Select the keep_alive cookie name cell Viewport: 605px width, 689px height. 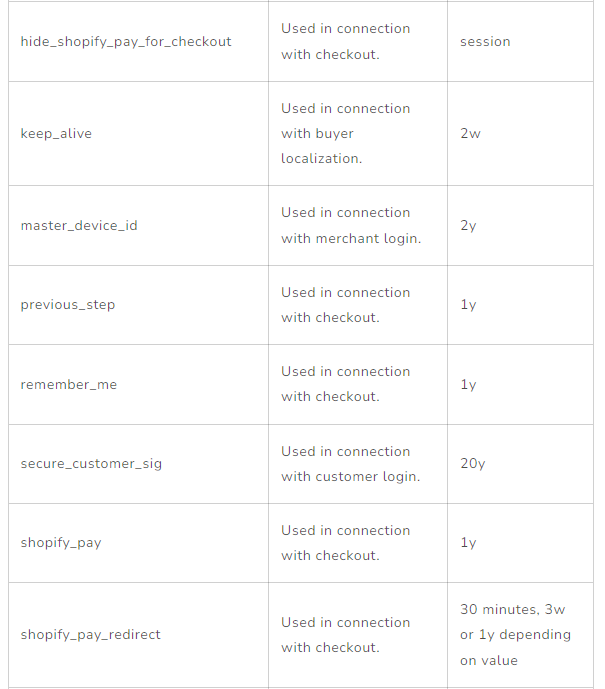coord(56,134)
